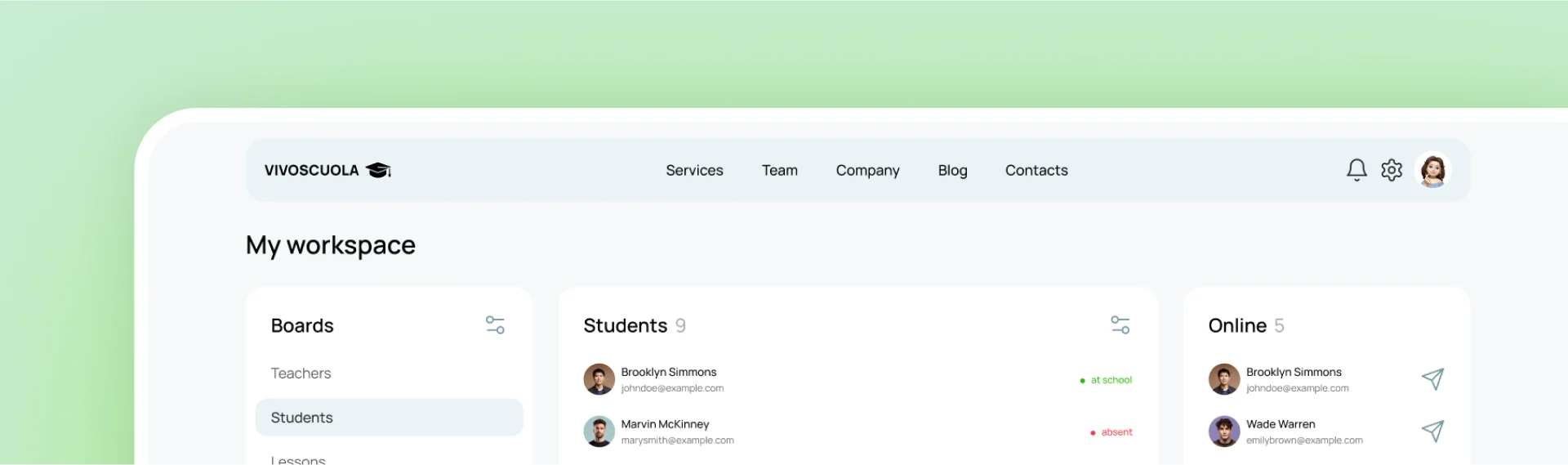Click the notification bell icon
Screen dimensions: 1568x465
(x=1356, y=170)
